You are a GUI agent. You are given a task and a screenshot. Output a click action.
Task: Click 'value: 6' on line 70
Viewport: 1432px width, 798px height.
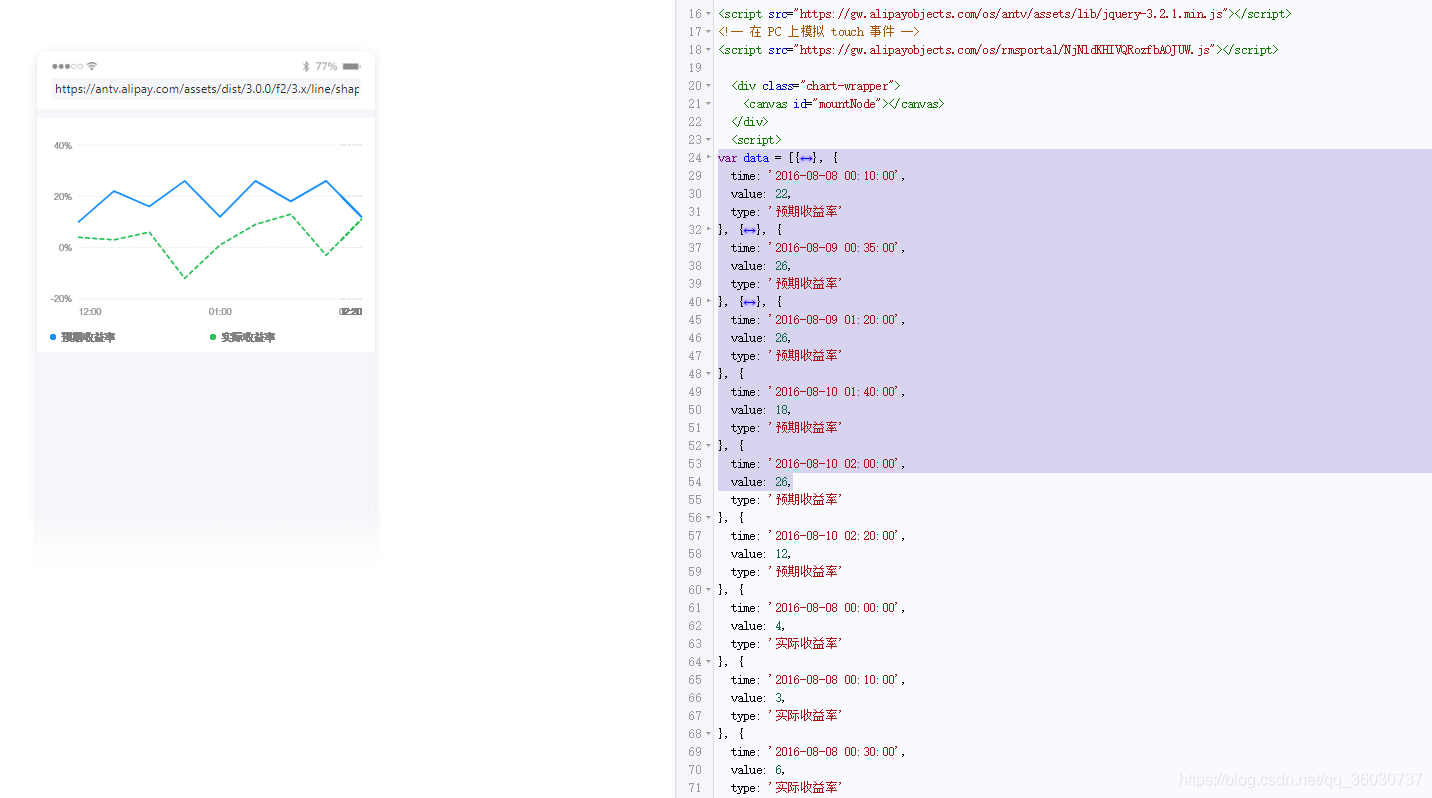[x=758, y=770]
